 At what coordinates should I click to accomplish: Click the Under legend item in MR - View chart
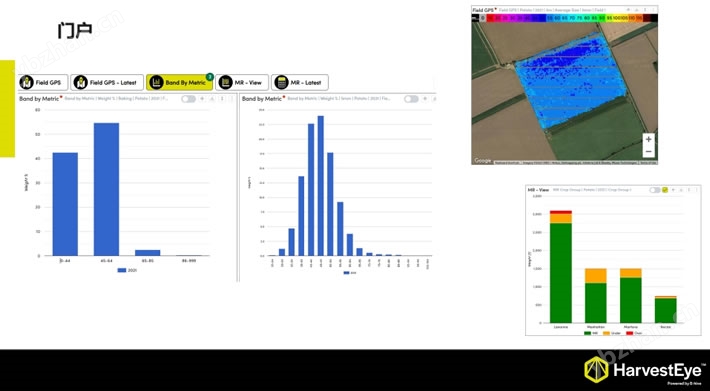point(612,333)
